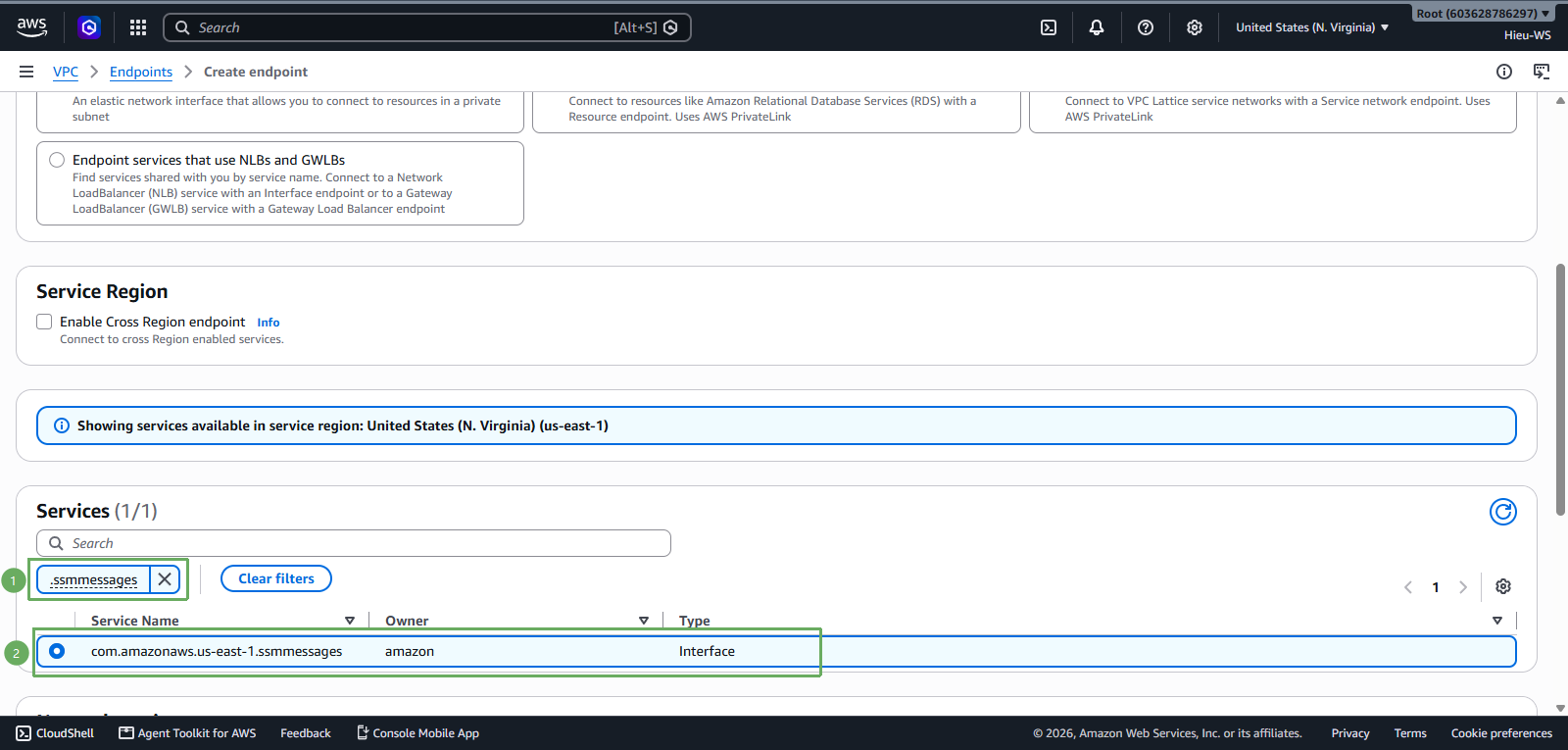The height and width of the screenshot is (750, 1568).
Task: Open the help question mark menu
Action: pyautogui.click(x=1146, y=27)
